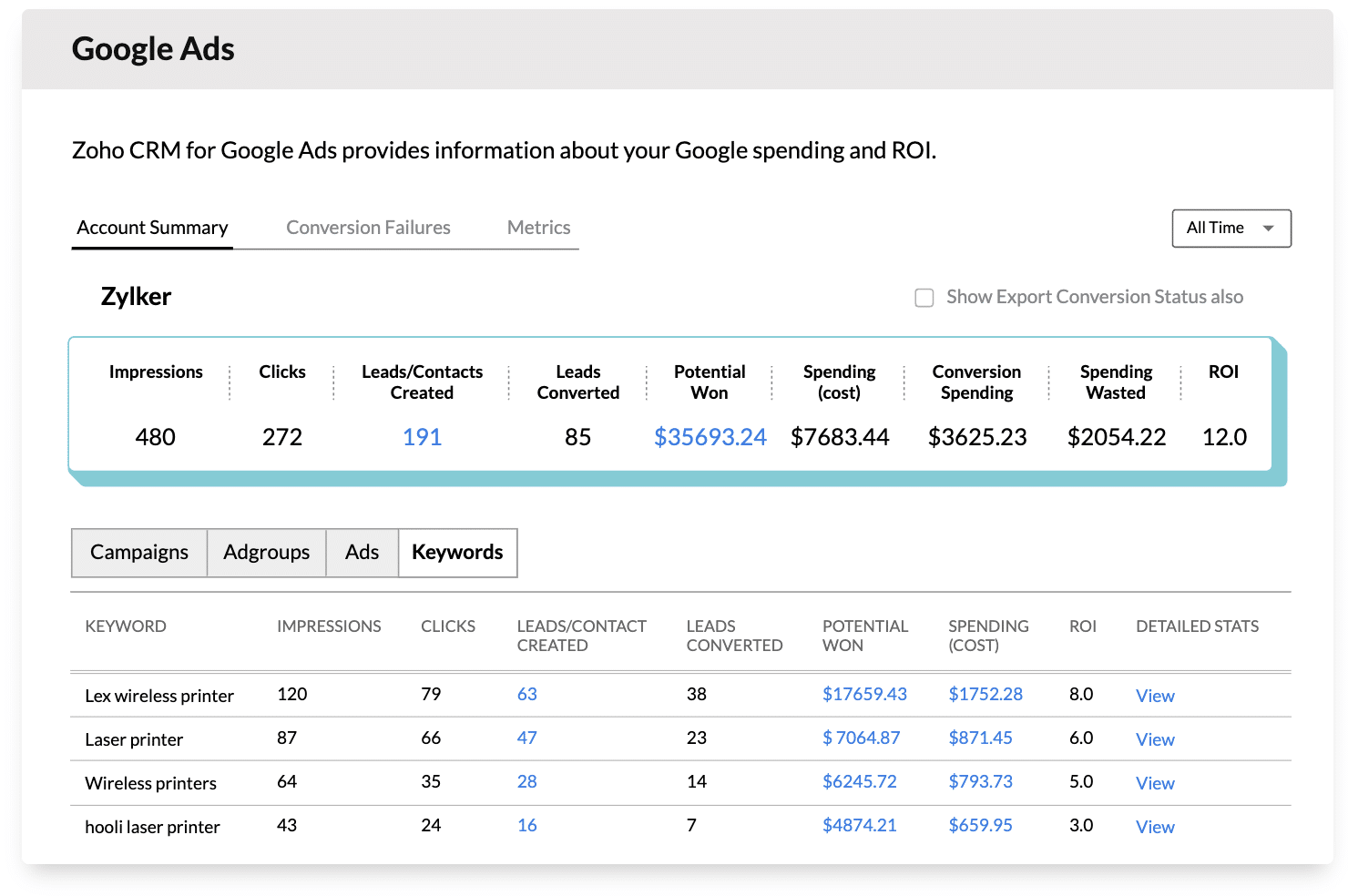The width and height of the screenshot is (1348, 896).
Task: Switch to the Conversion Failures tab
Action: 368,228
